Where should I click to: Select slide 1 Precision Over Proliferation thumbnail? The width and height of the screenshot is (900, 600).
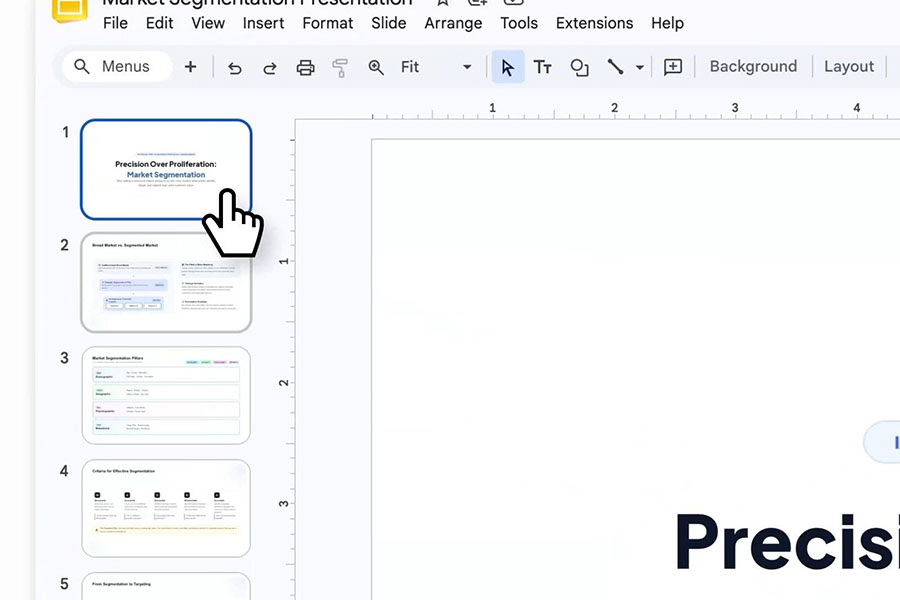coord(166,169)
